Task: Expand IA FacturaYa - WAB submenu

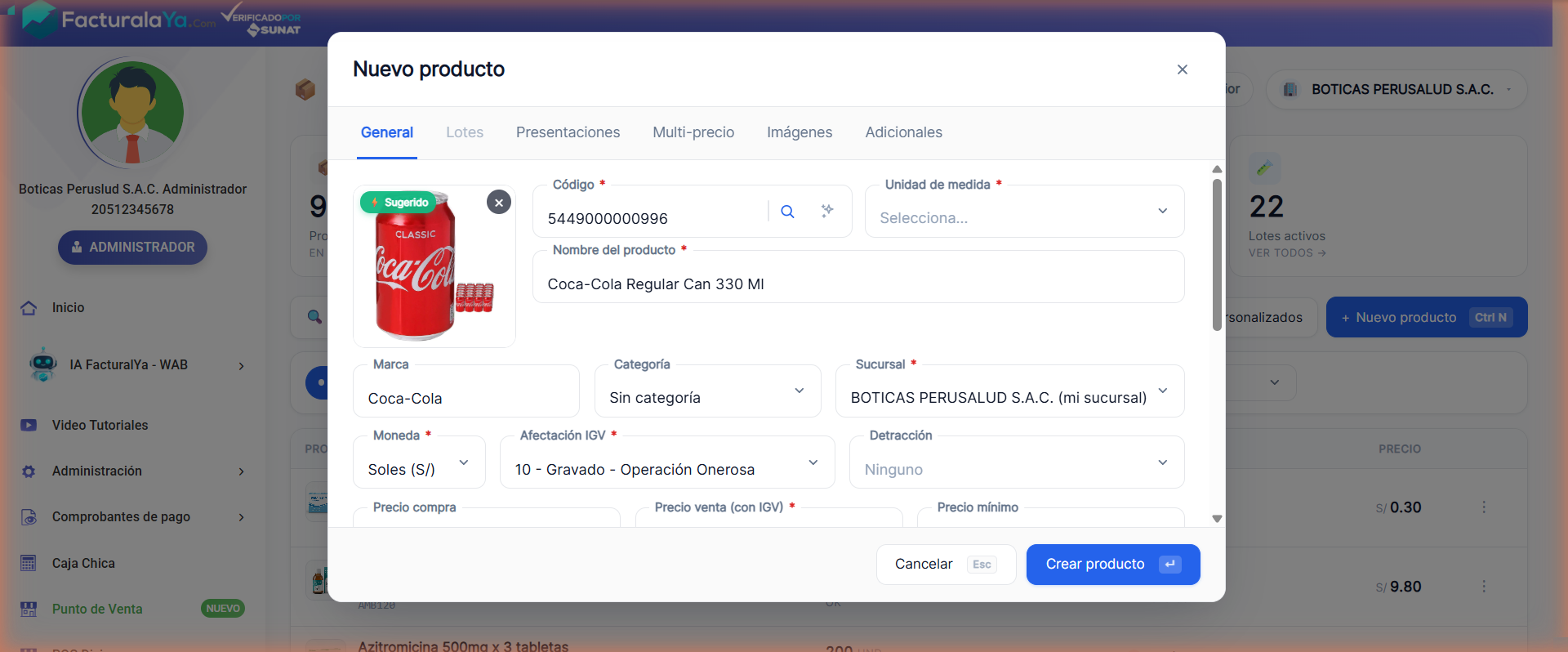Action: (x=241, y=366)
